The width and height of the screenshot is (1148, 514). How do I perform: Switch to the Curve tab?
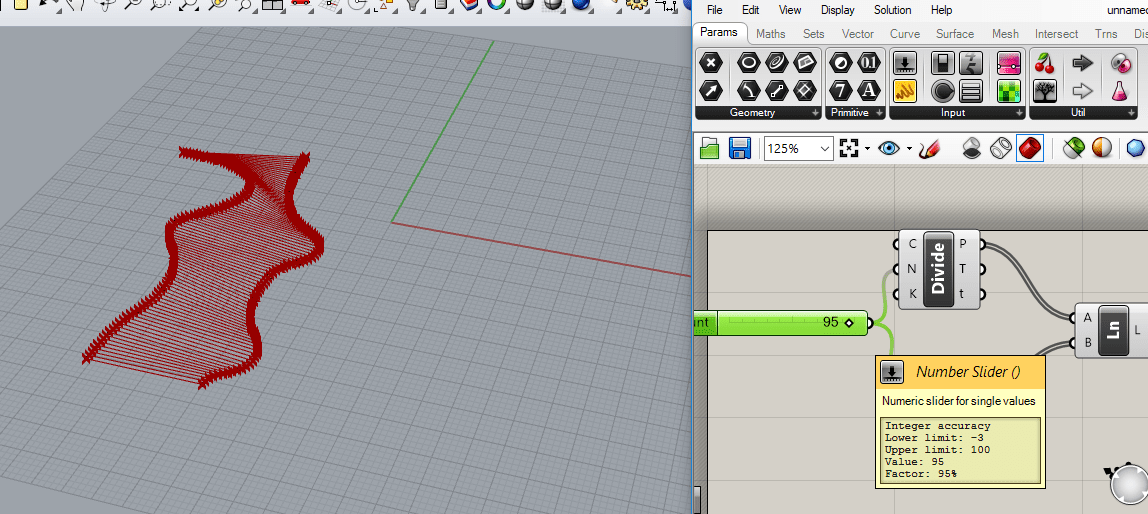tap(905, 34)
